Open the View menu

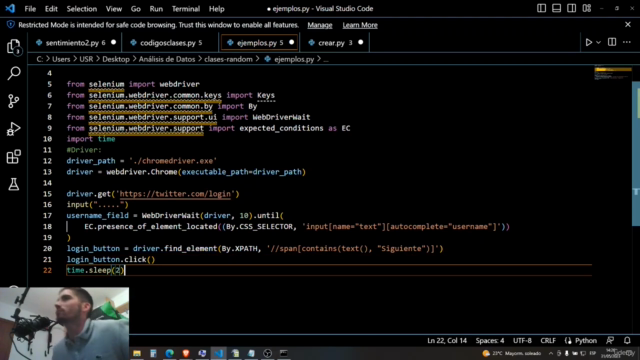[114, 9]
